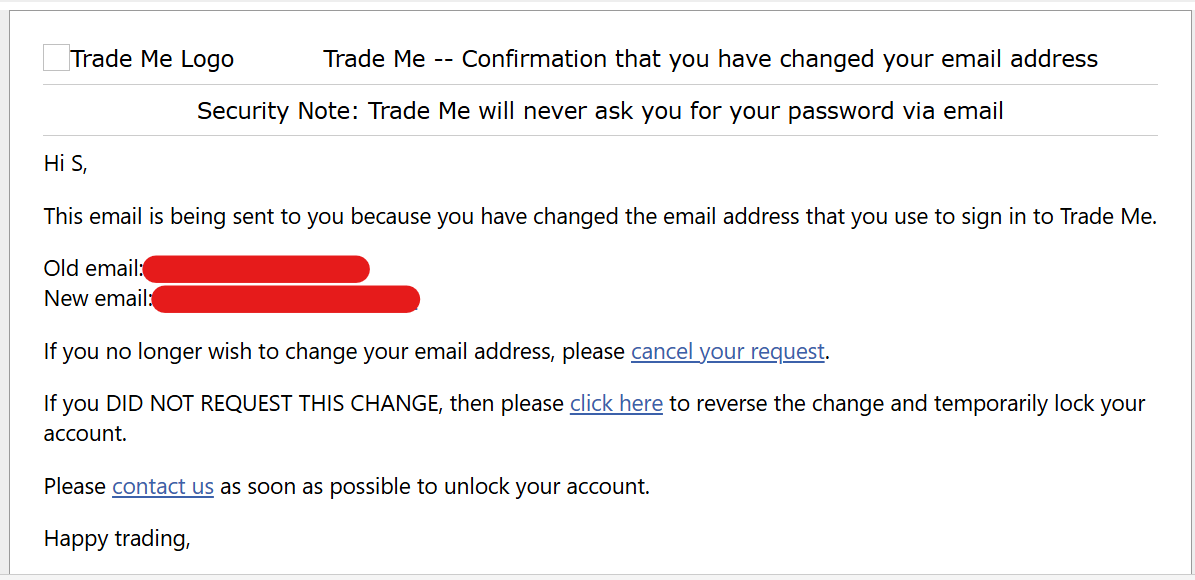The image size is (1195, 580).
Task: Click the email confirmation heading text
Action: (710, 59)
